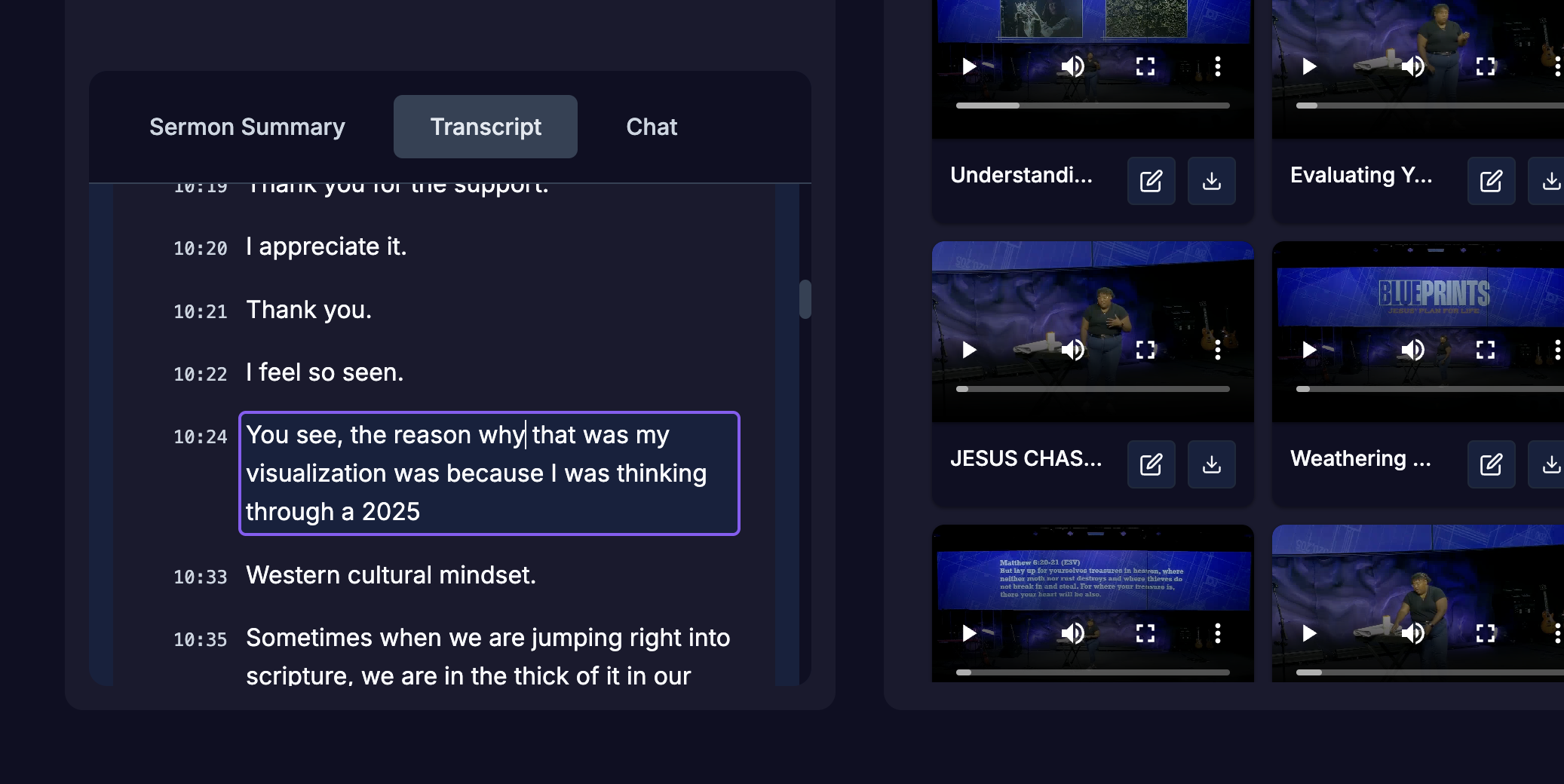1564x784 pixels.
Task: Open more options on Understandi... video
Action: pos(1217,66)
